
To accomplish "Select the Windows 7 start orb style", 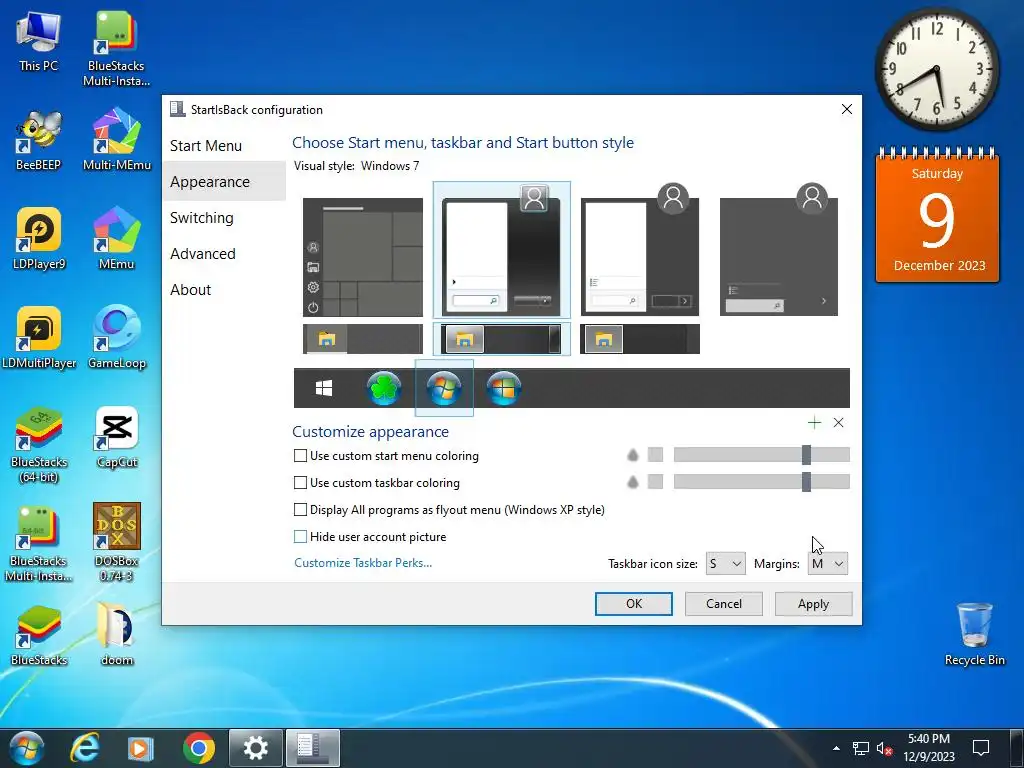I will coord(444,388).
